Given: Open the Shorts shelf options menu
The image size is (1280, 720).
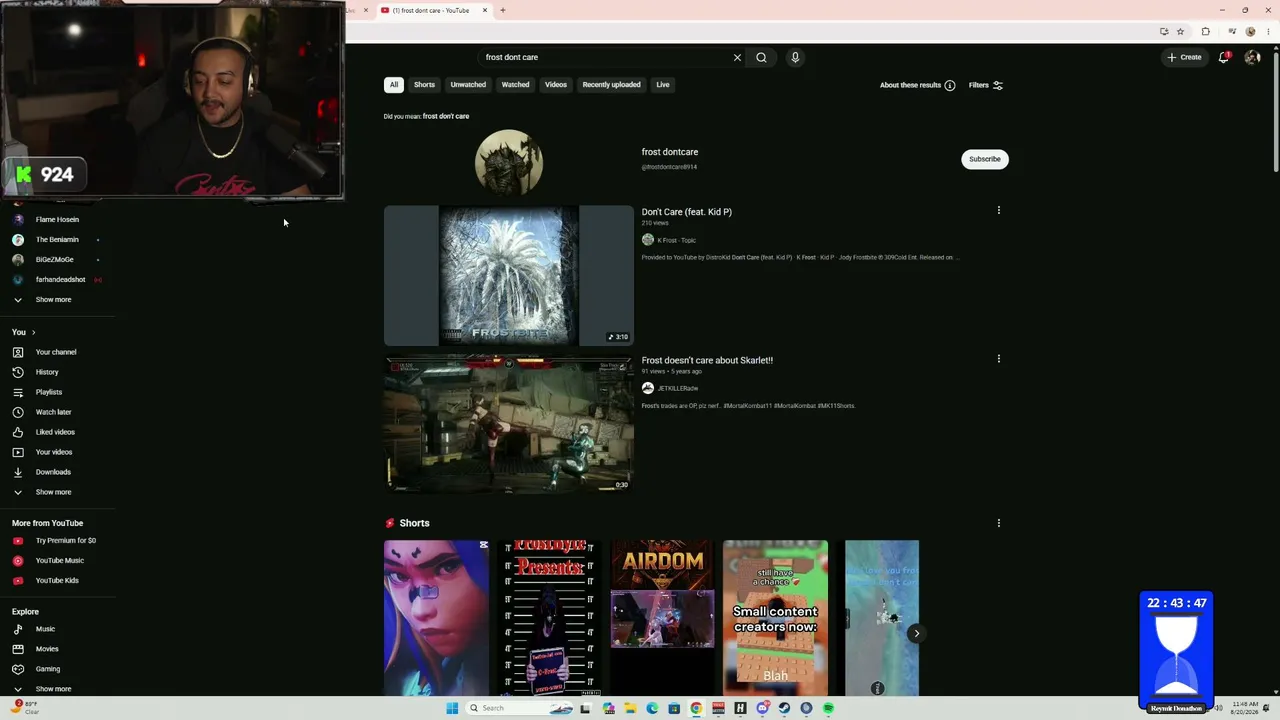Looking at the screenshot, I should (998, 522).
